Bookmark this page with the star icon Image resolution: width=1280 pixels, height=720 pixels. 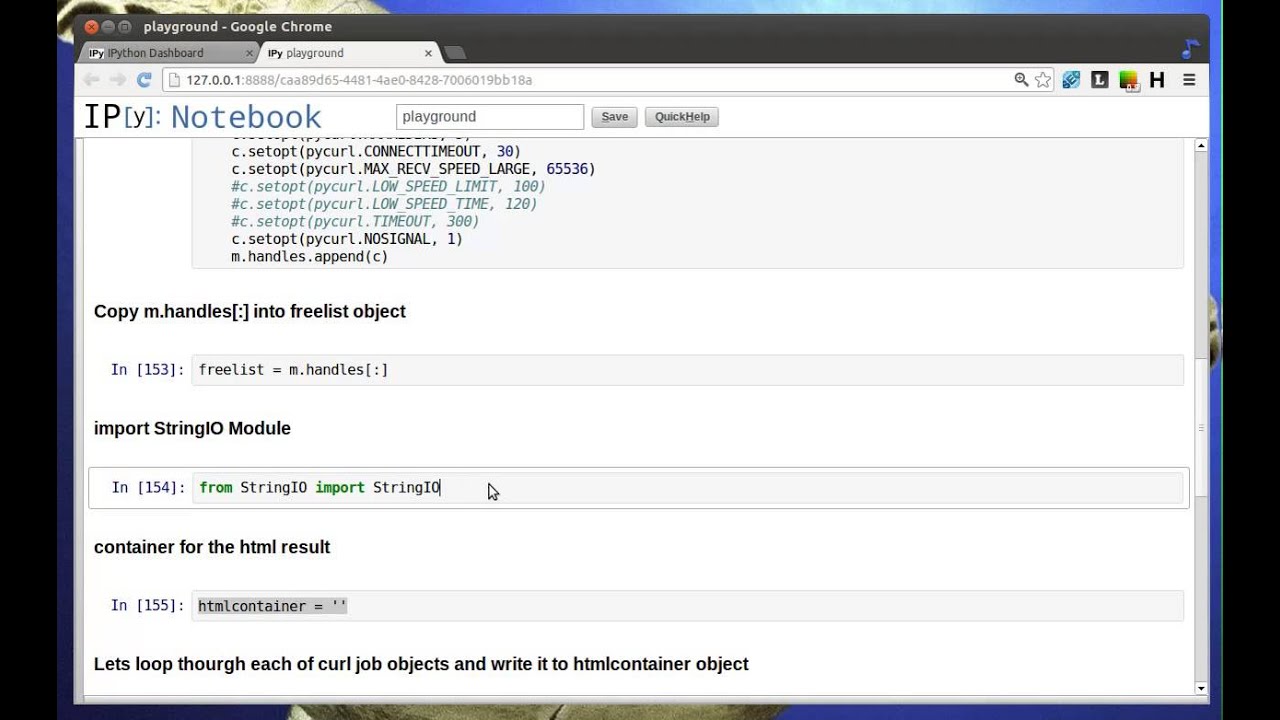pyautogui.click(x=1043, y=80)
